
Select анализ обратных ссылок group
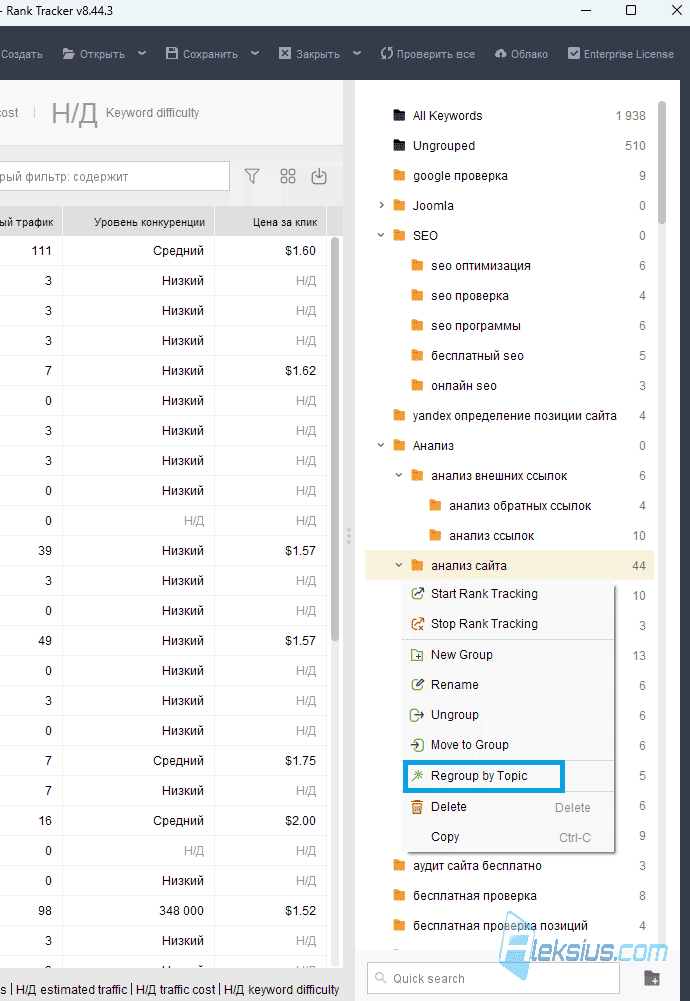pos(509,506)
